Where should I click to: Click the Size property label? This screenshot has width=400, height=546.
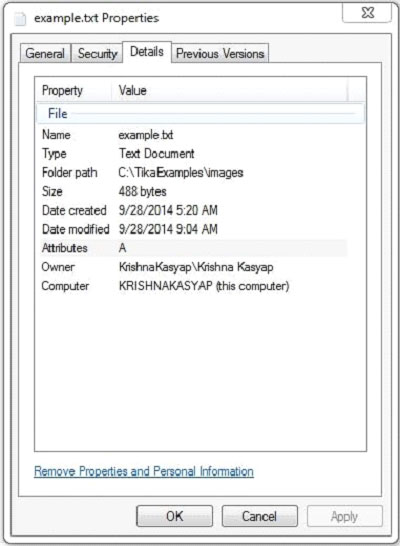pos(52,192)
